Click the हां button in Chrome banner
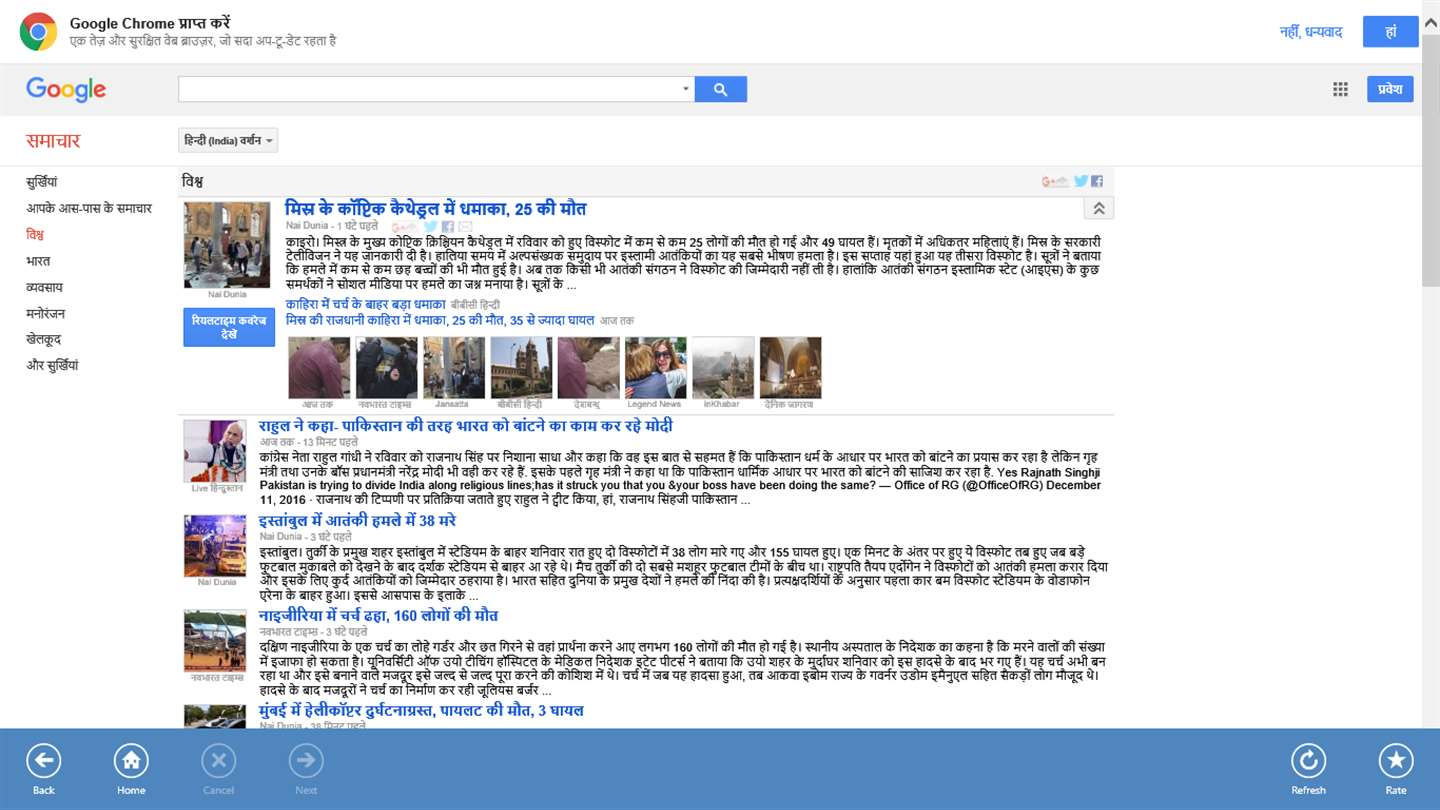 pyautogui.click(x=1391, y=32)
